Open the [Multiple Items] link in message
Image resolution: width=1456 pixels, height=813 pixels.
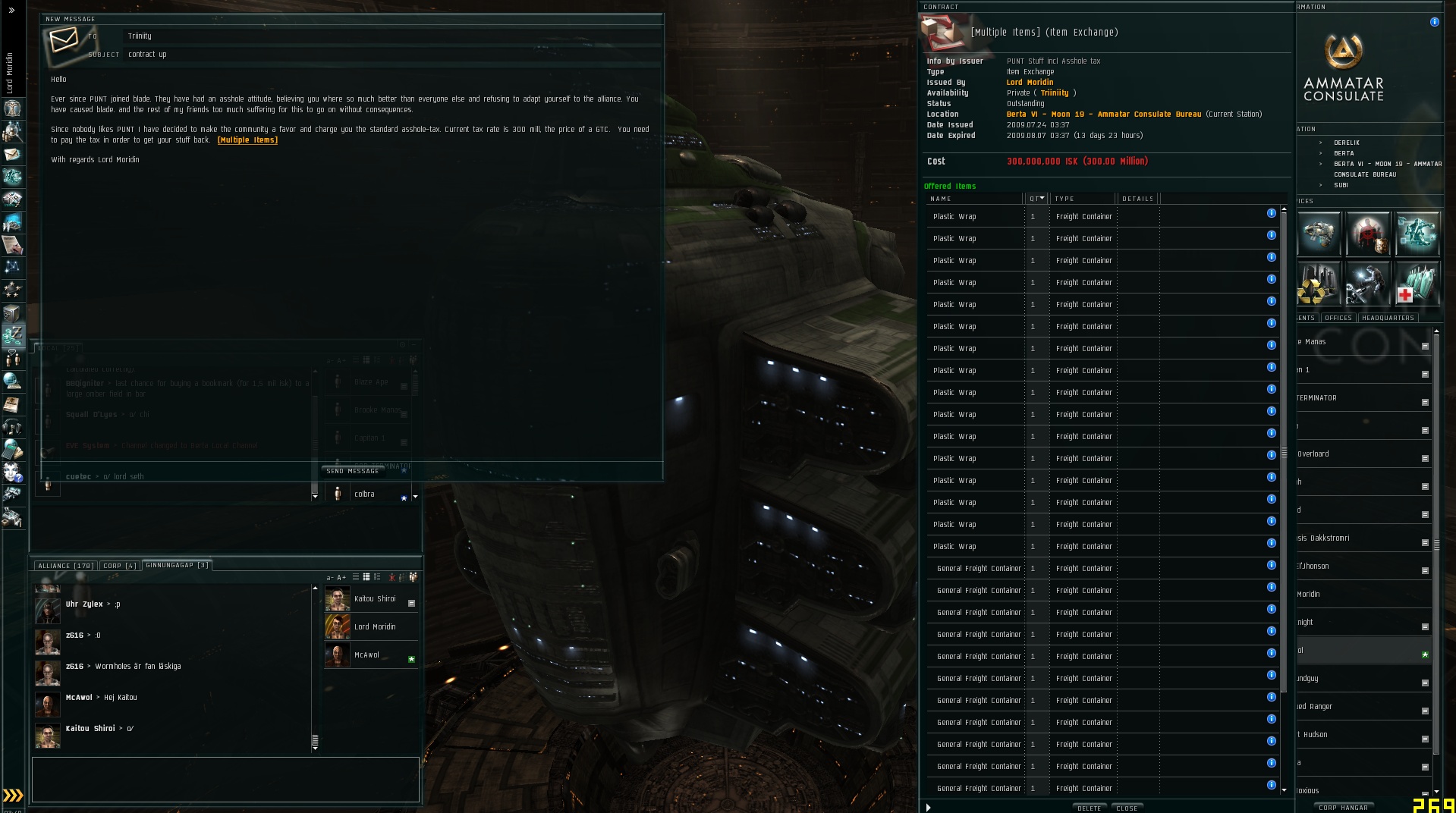point(247,140)
